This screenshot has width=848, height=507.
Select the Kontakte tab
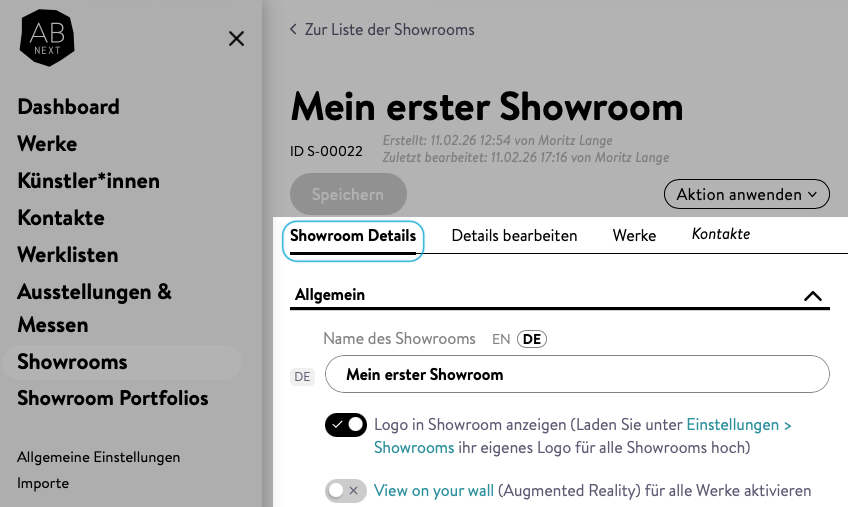720,235
